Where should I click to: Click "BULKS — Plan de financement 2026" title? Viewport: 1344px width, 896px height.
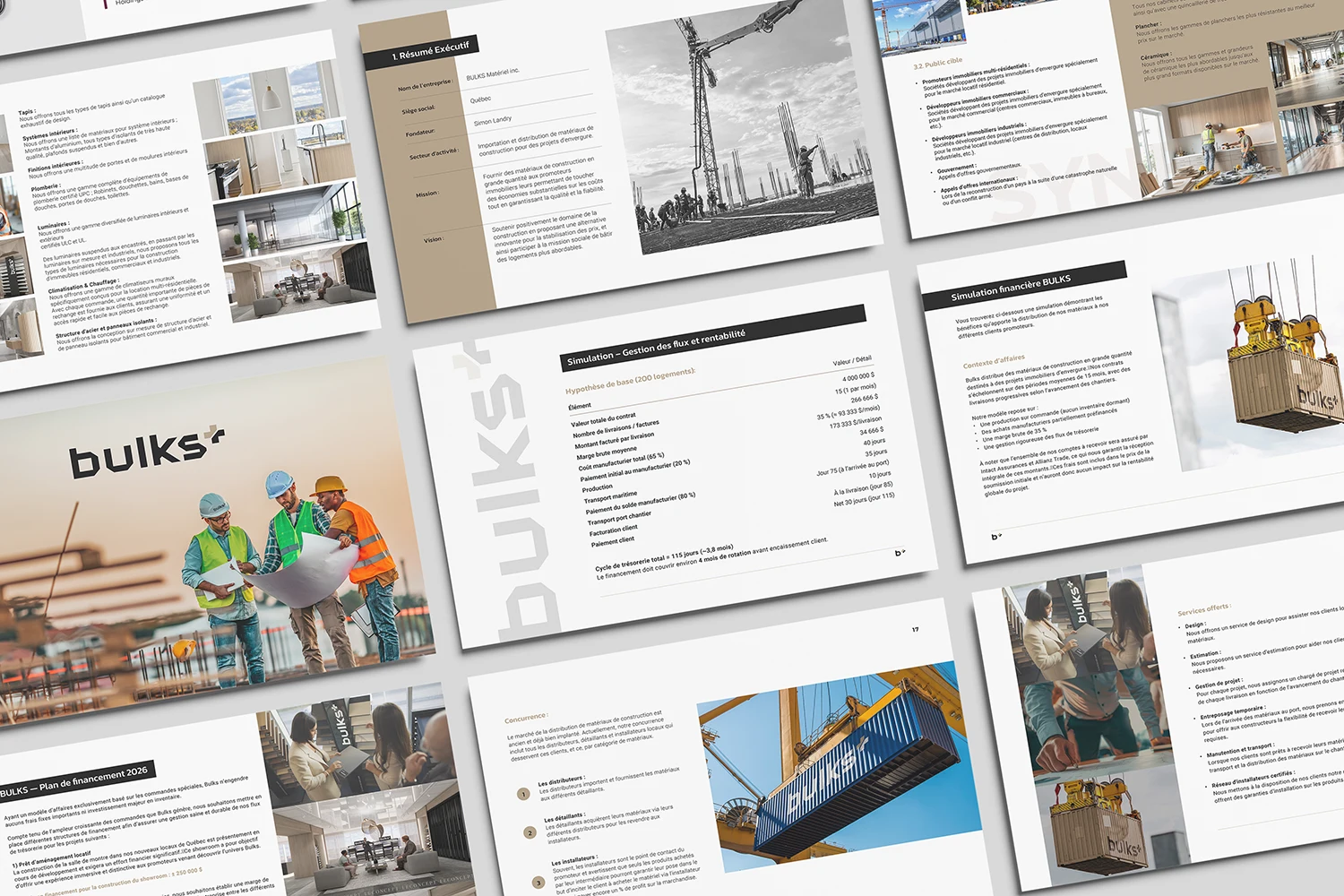(74, 782)
